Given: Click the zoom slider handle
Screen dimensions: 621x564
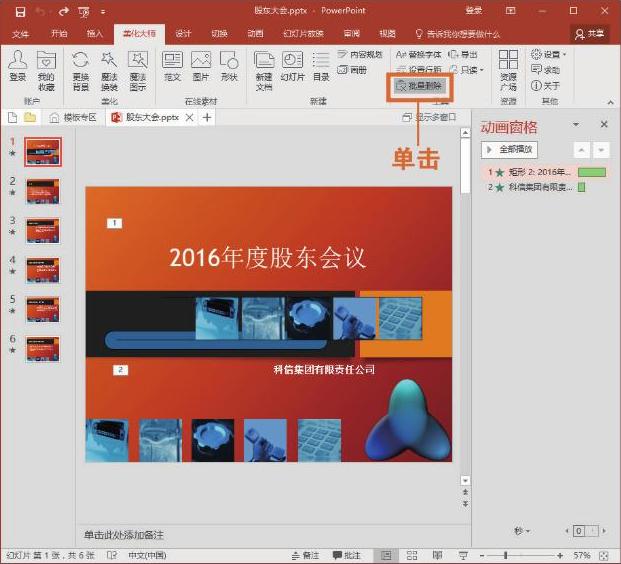Looking at the screenshot, I should tap(506, 556).
